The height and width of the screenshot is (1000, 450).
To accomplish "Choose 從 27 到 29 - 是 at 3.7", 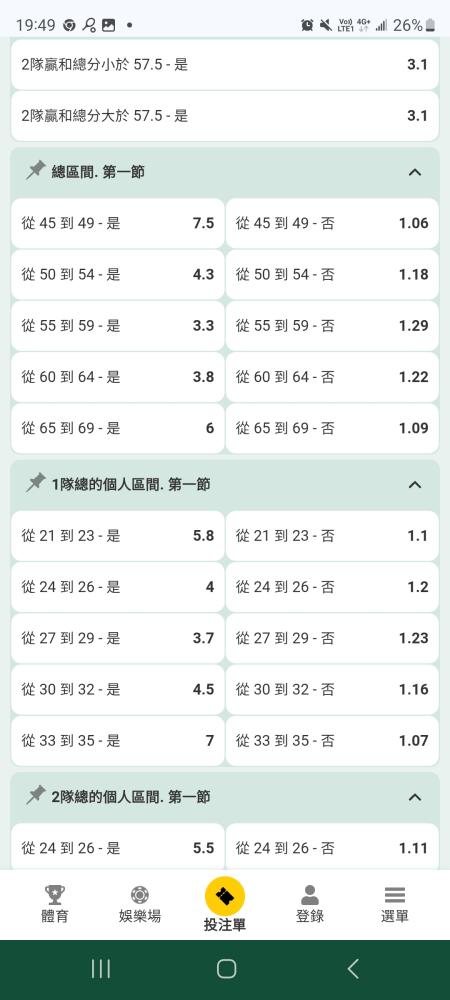I will 118,638.
